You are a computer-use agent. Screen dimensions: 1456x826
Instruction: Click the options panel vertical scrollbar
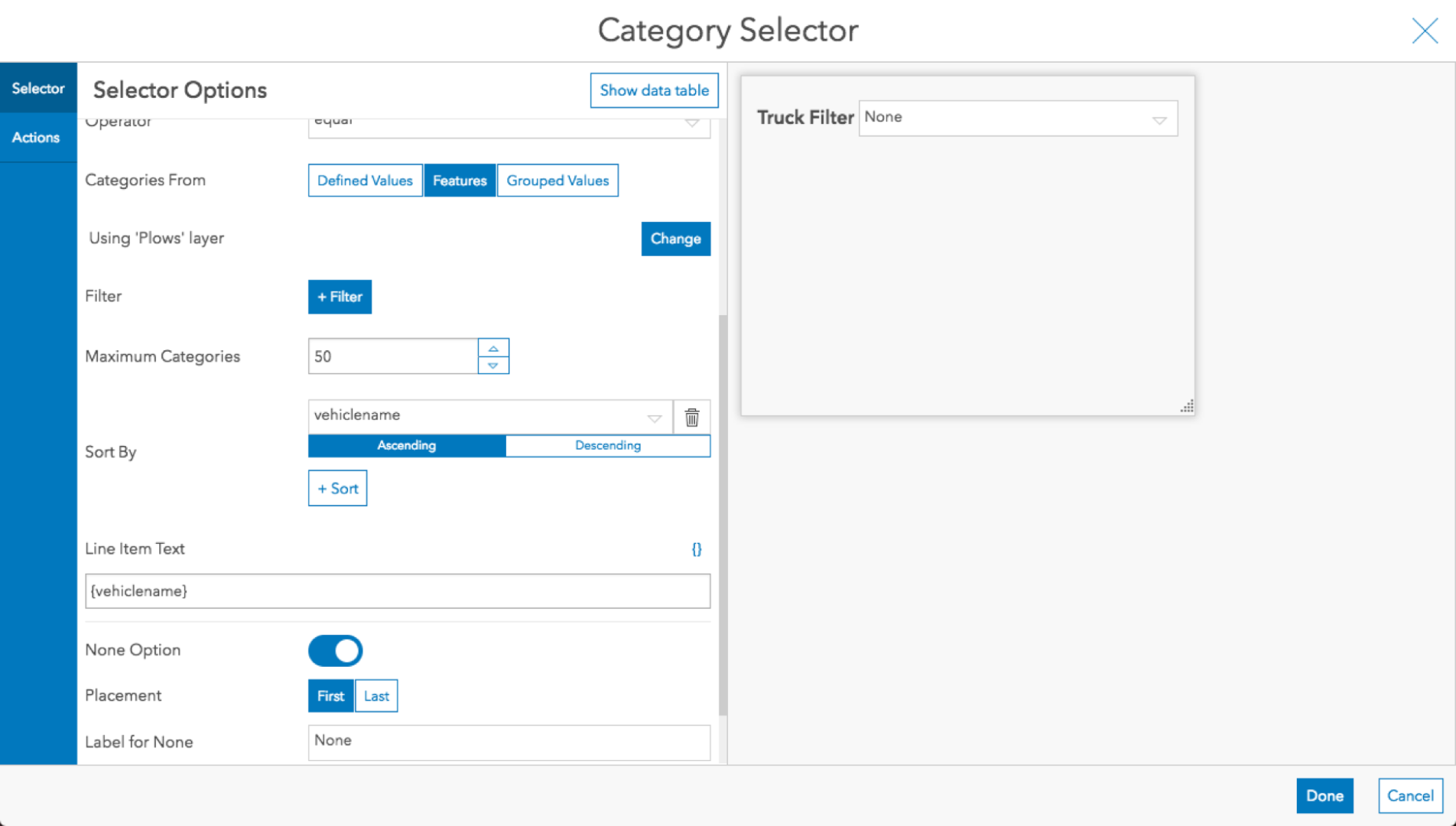pyautogui.click(x=723, y=512)
